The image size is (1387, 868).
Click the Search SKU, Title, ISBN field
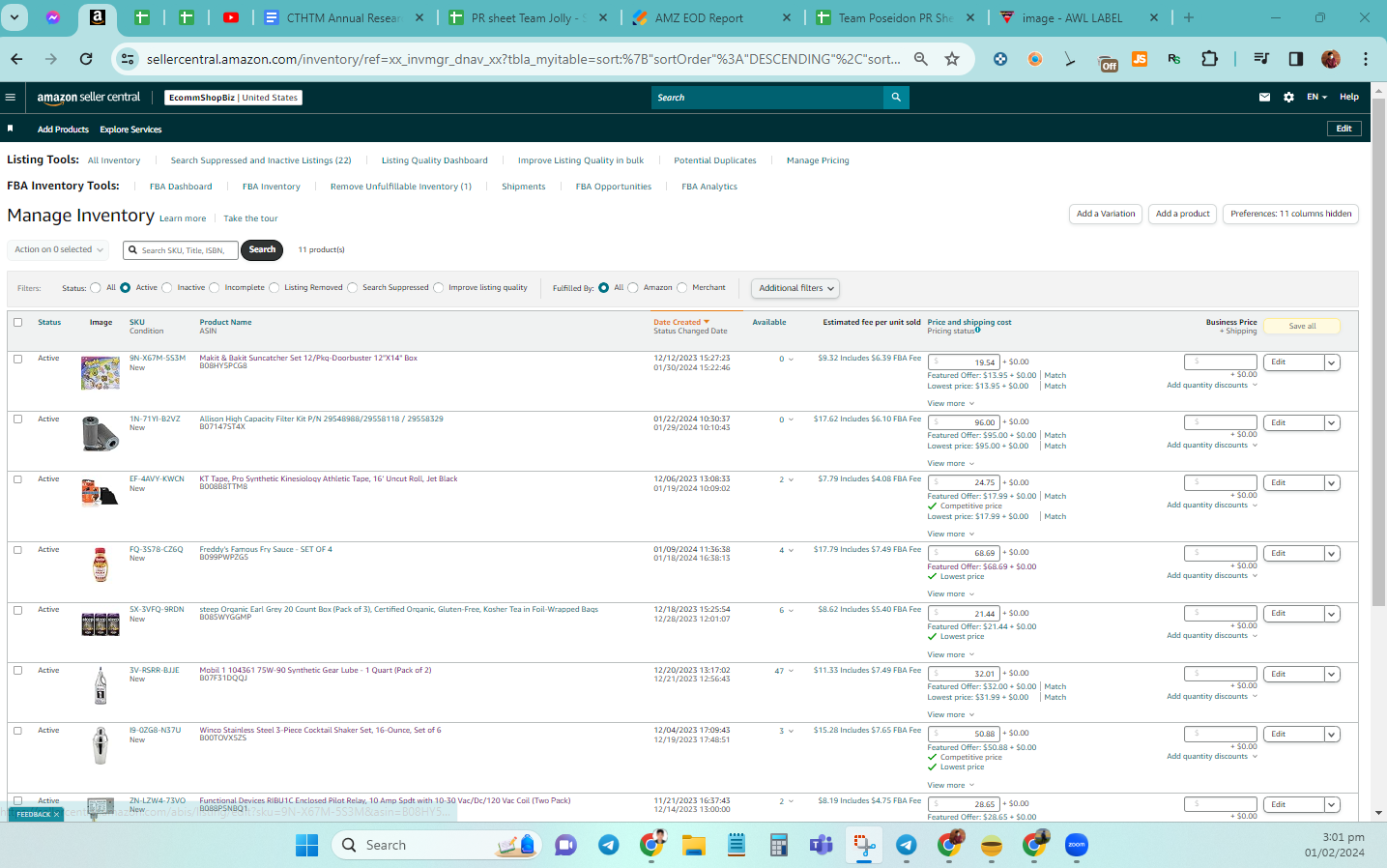[x=181, y=250]
